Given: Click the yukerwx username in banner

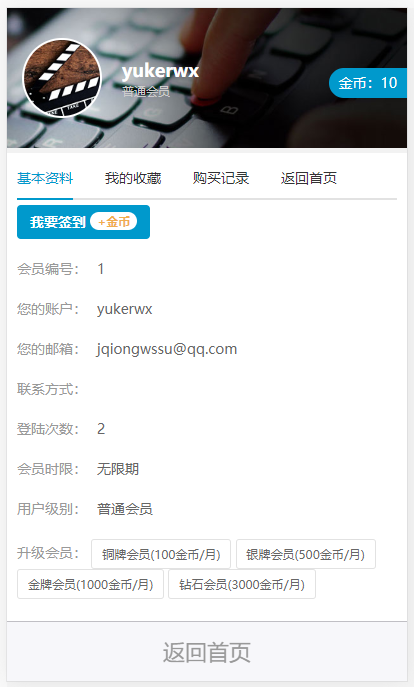Looking at the screenshot, I should tap(160, 71).
